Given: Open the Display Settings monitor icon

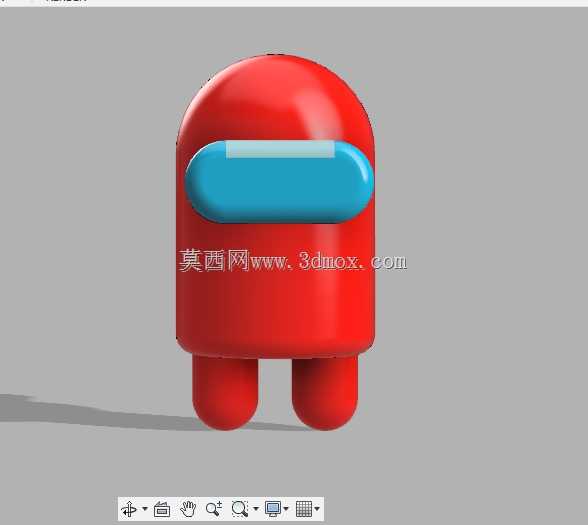Looking at the screenshot, I should [273, 509].
